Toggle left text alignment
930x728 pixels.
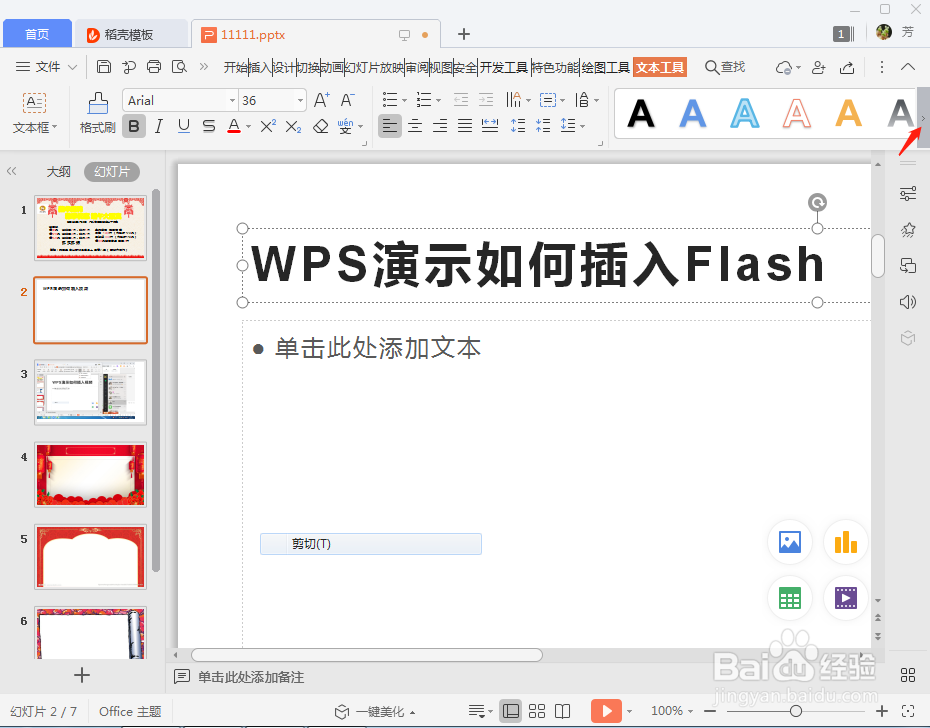[x=390, y=126]
